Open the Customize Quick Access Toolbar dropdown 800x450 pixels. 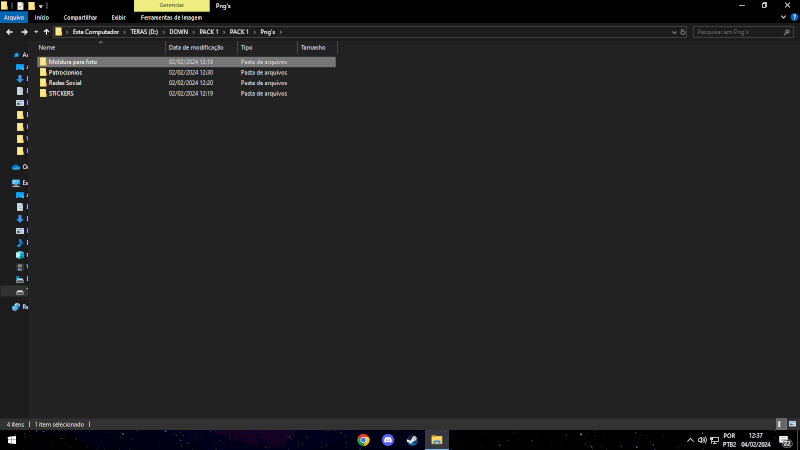coord(41,6)
